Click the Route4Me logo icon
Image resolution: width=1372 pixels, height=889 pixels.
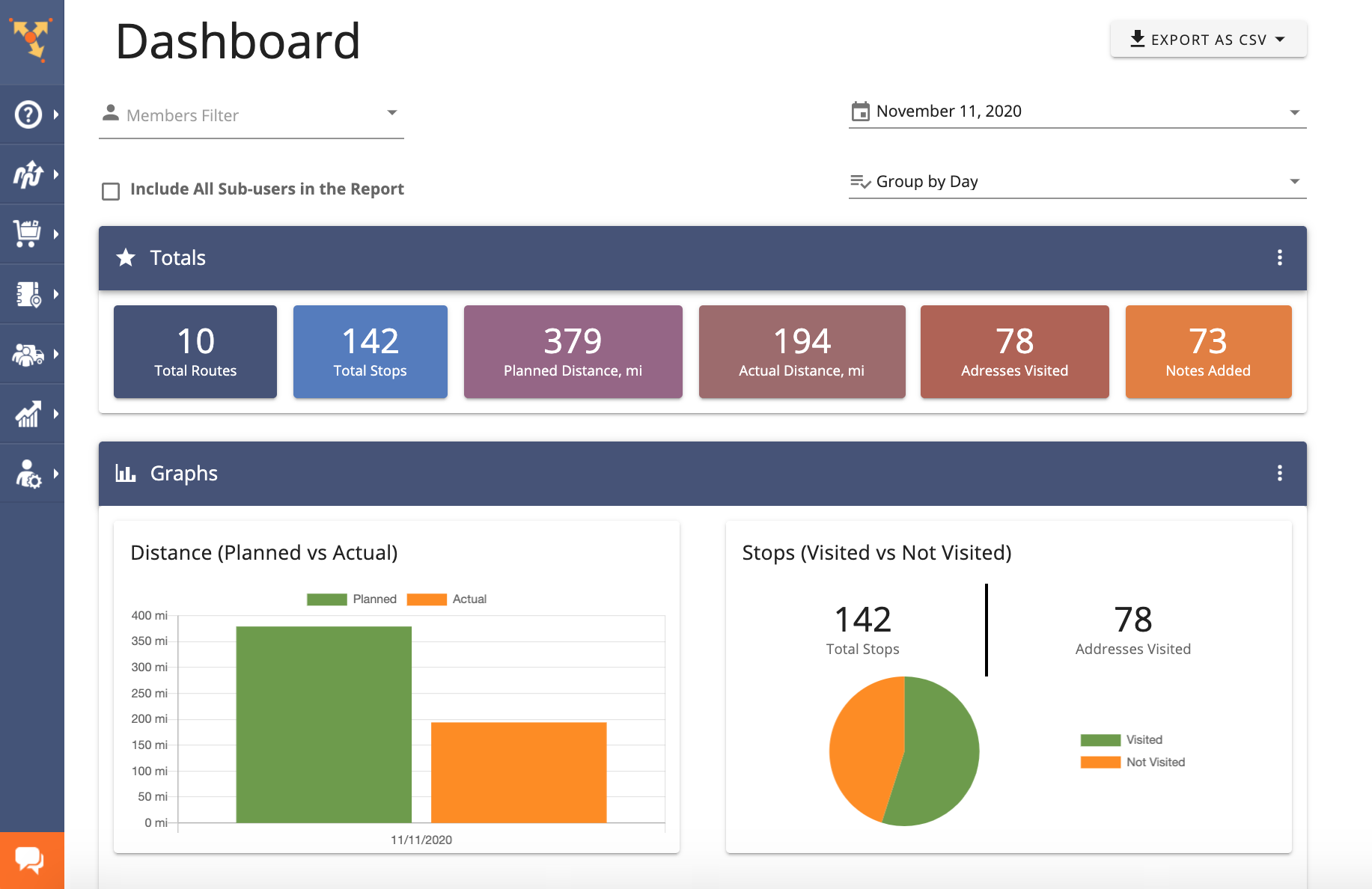pos(31,39)
